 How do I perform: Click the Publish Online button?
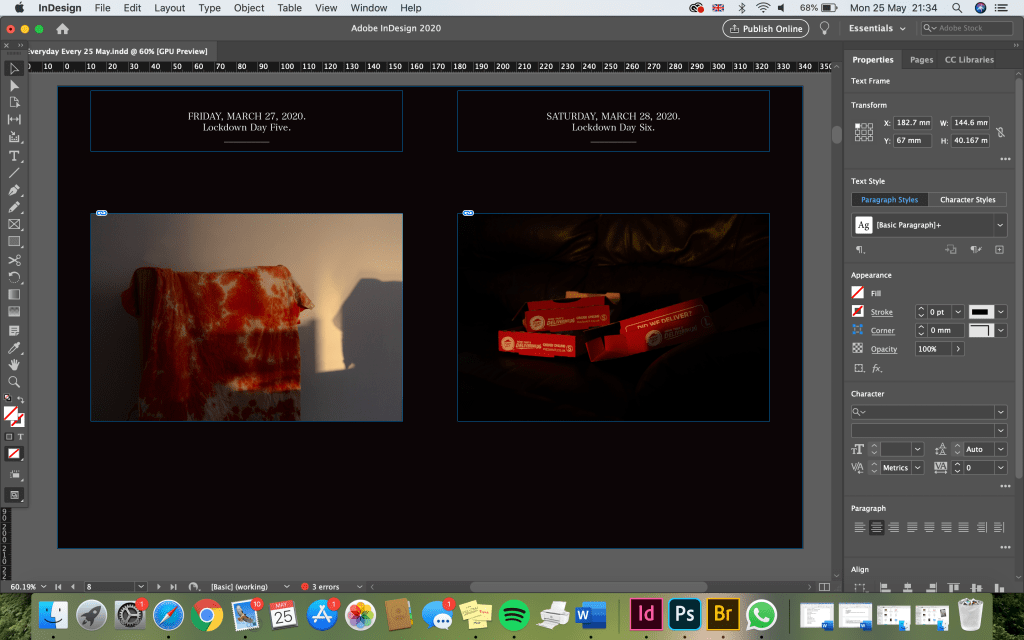[765, 29]
